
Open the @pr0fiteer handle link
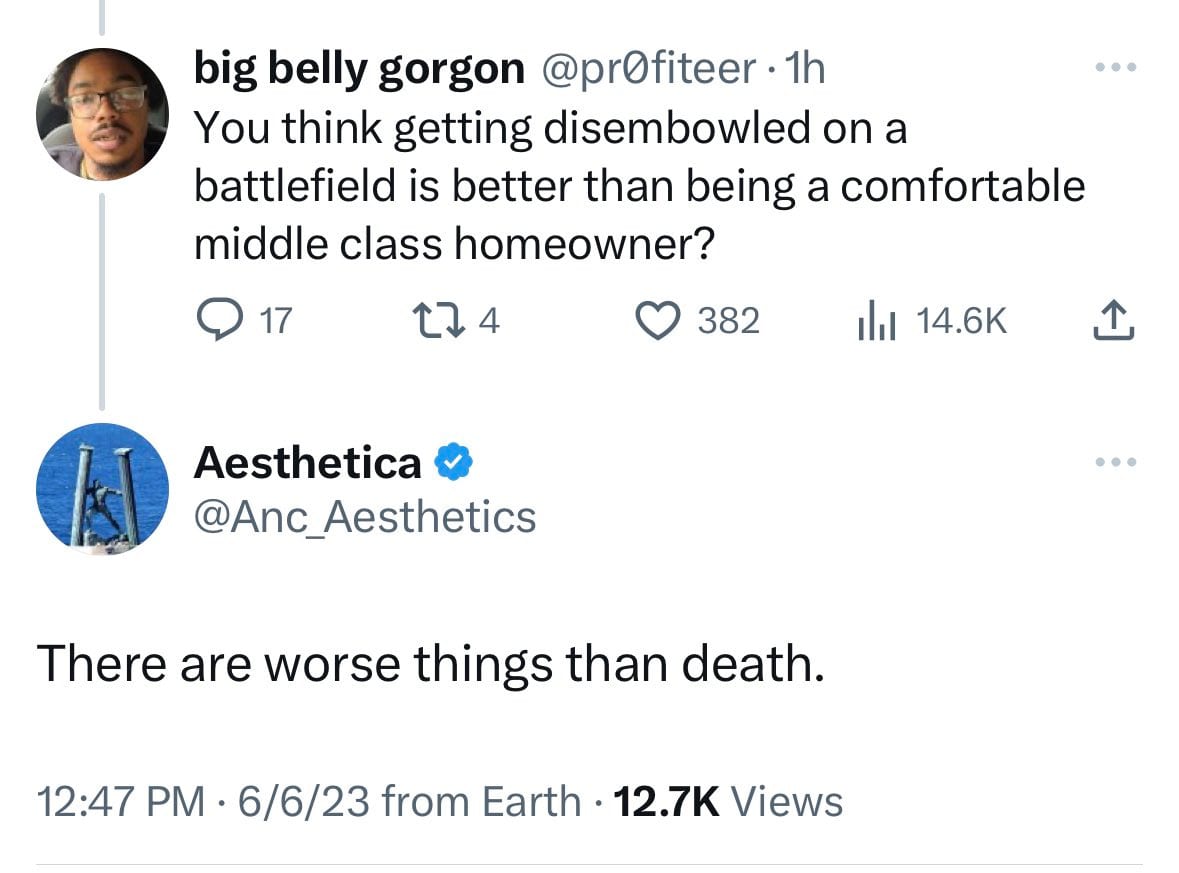[x=648, y=68]
